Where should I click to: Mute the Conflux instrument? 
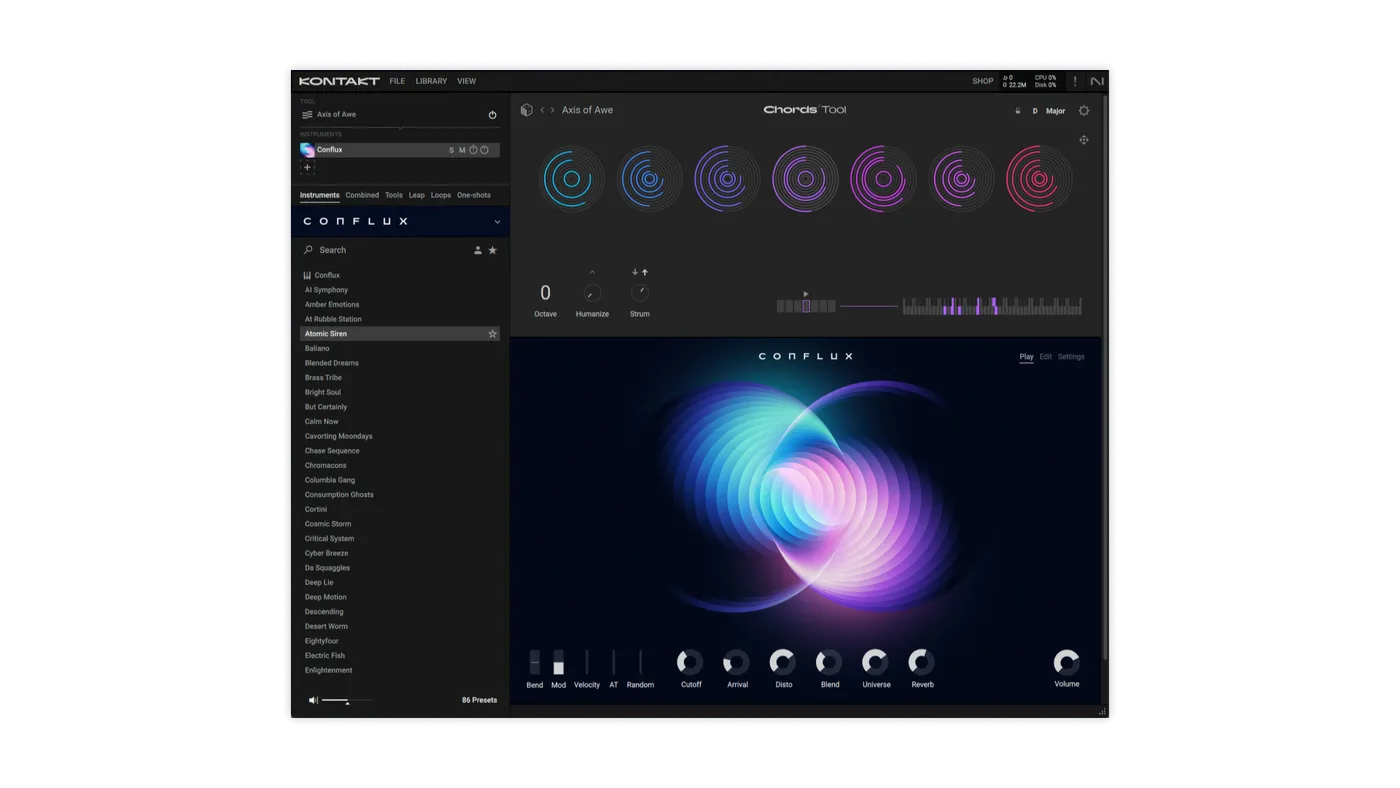(x=462, y=150)
